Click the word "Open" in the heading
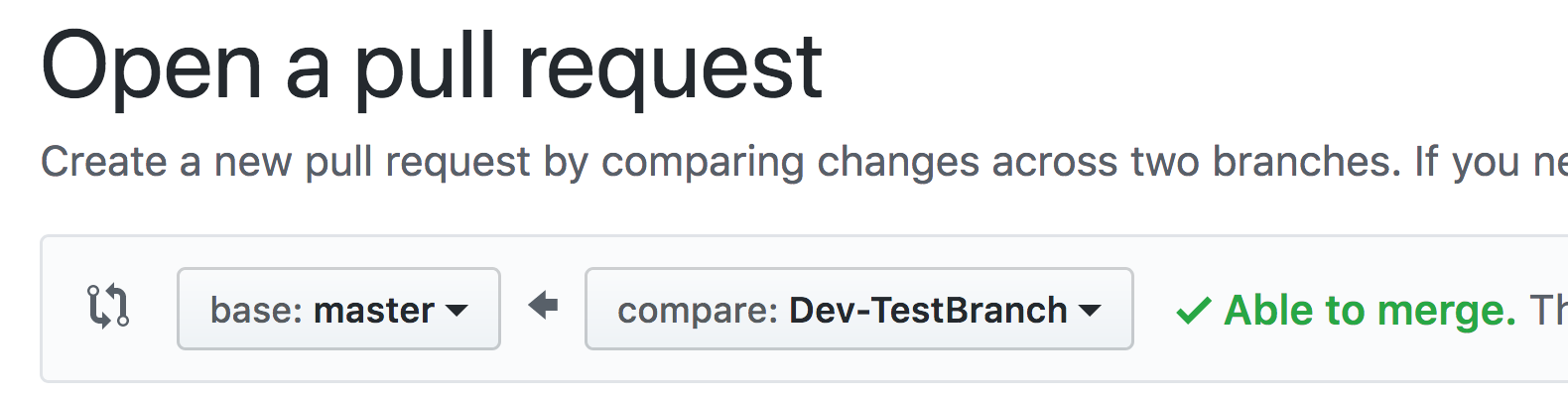Screen dimensions: 1568x401 151,67
